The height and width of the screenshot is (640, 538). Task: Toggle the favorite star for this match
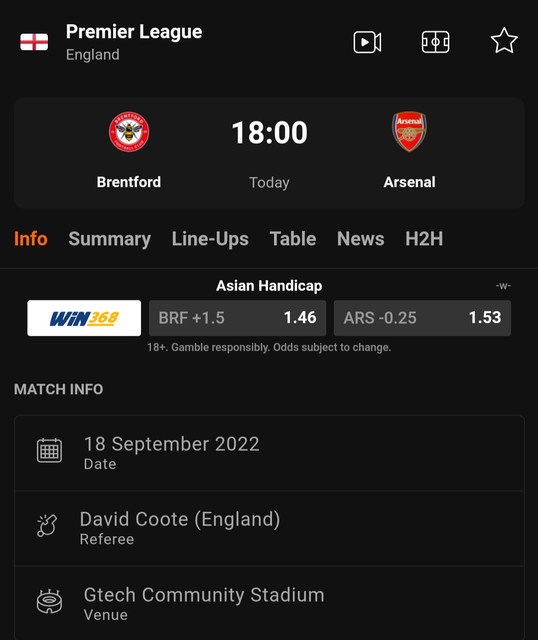(504, 41)
